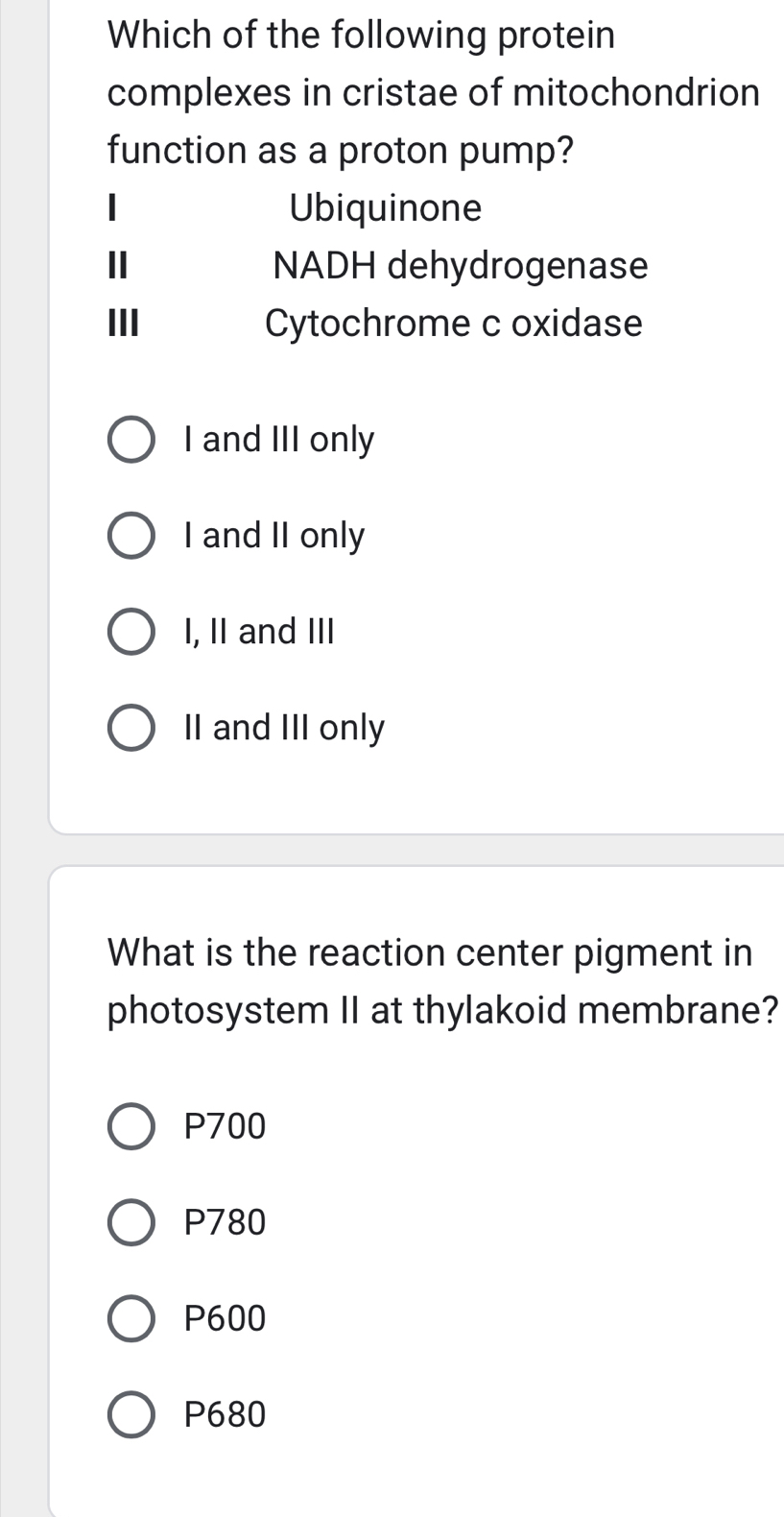The width and height of the screenshot is (784, 1517).
Task: Pick the P600 radio button
Action: coord(131,1318)
